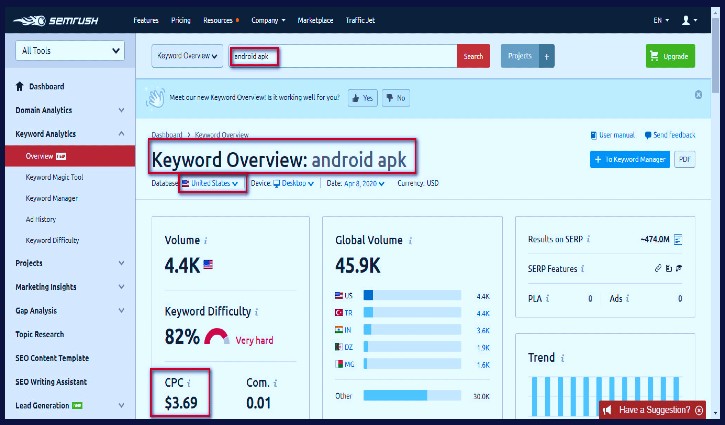Click the red Search button
The height and width of the screenshot is (425, 725).
[x=473, y=56]
